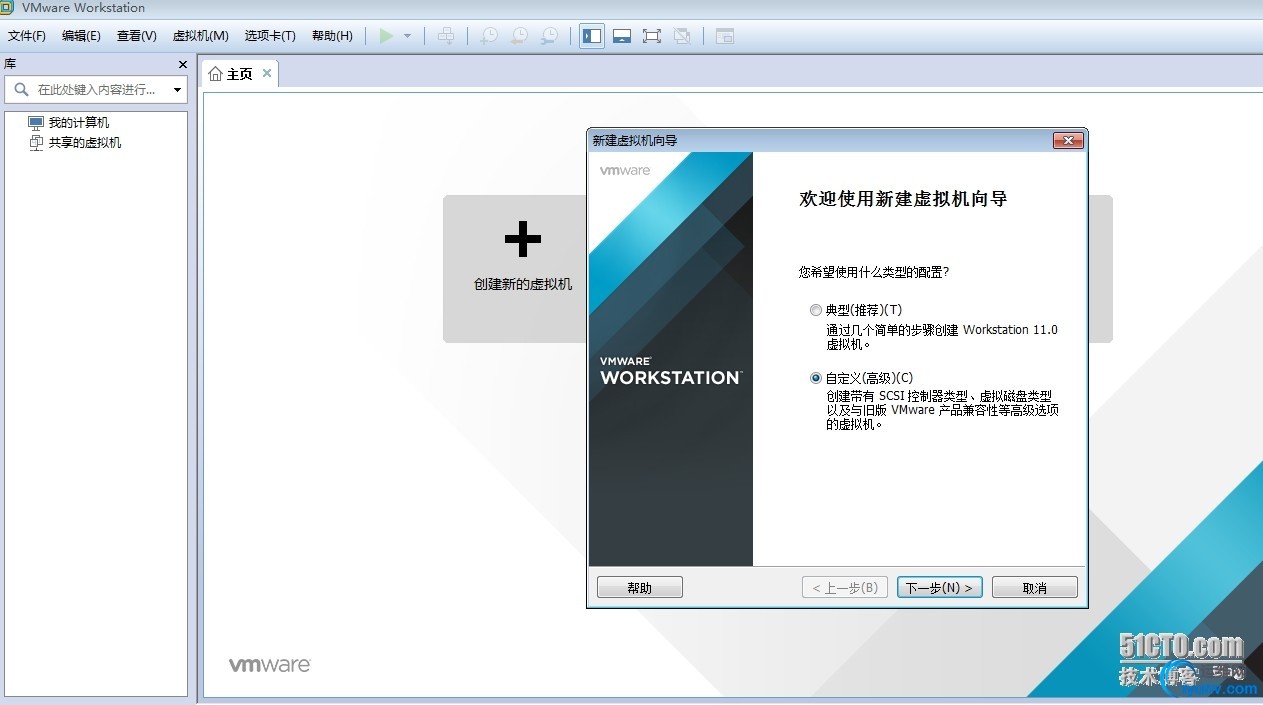Click the Unity mode toolbar icon

click(x=682, y=36)
